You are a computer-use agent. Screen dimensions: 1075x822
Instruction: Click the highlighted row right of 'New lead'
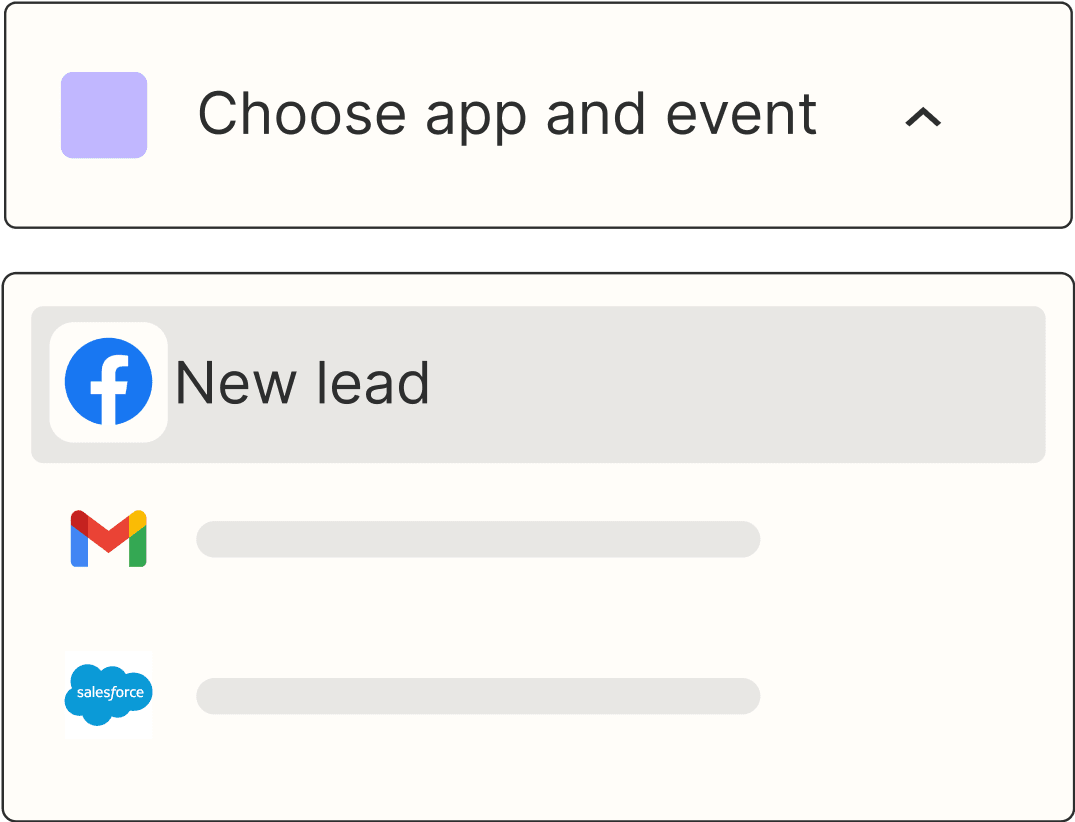pyautogui.click(x=737, y=384)
